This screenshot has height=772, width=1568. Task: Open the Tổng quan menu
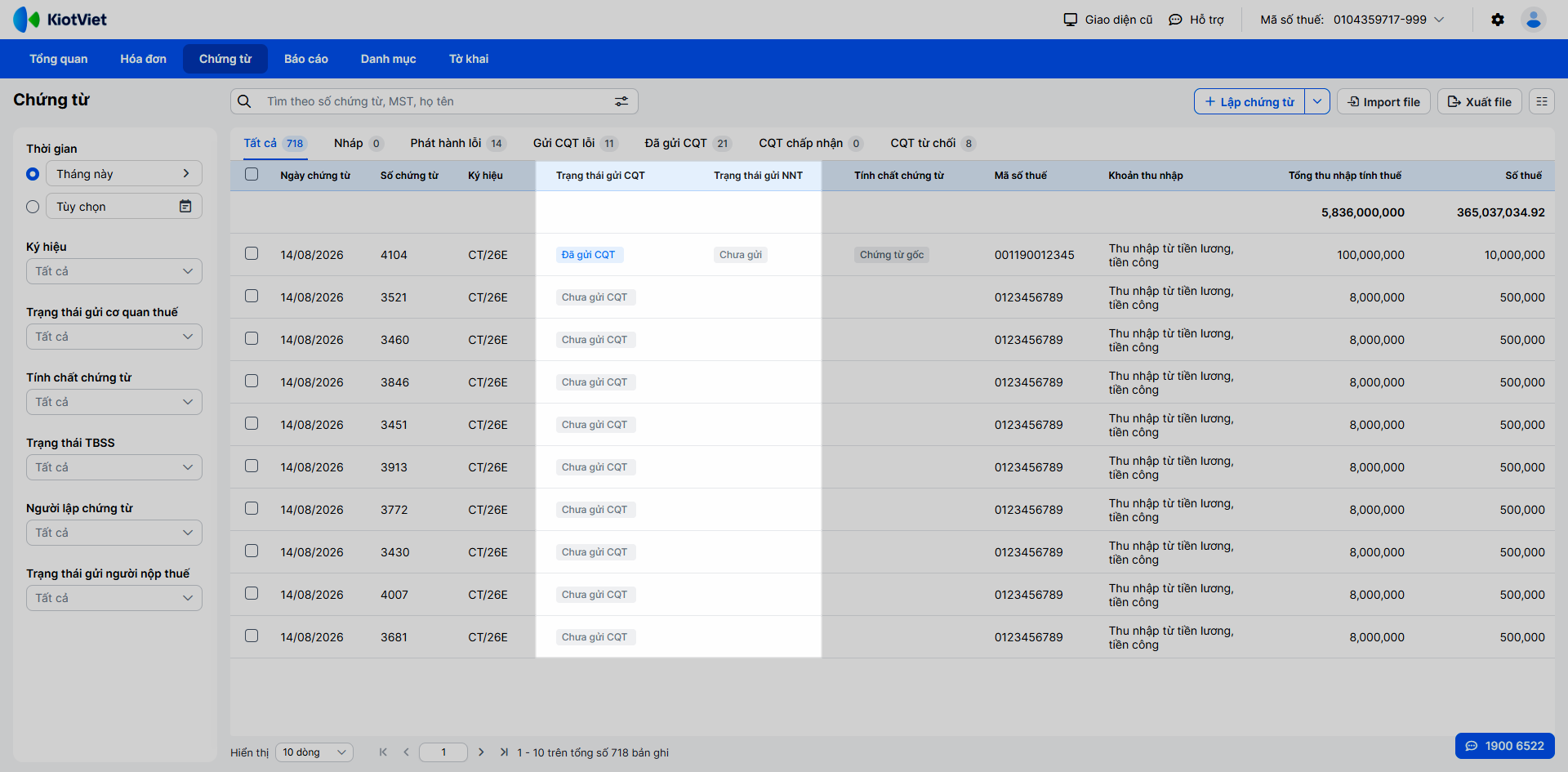(x=59, y=59)
